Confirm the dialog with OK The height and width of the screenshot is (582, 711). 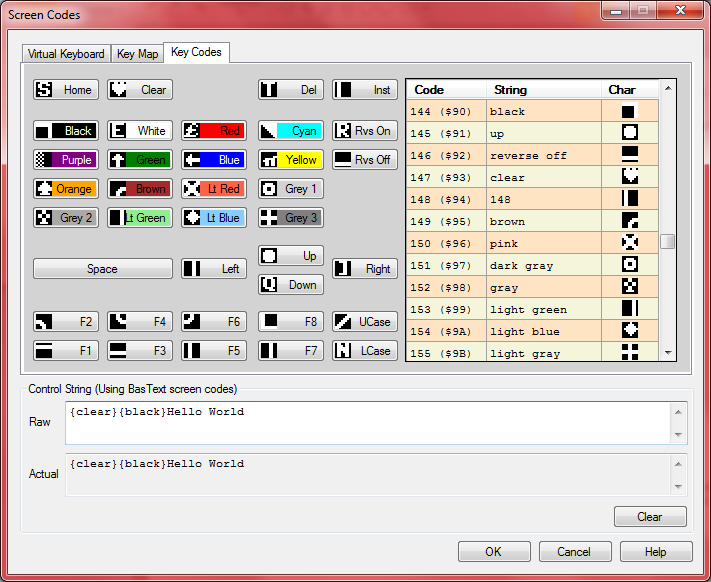point(494,552)
